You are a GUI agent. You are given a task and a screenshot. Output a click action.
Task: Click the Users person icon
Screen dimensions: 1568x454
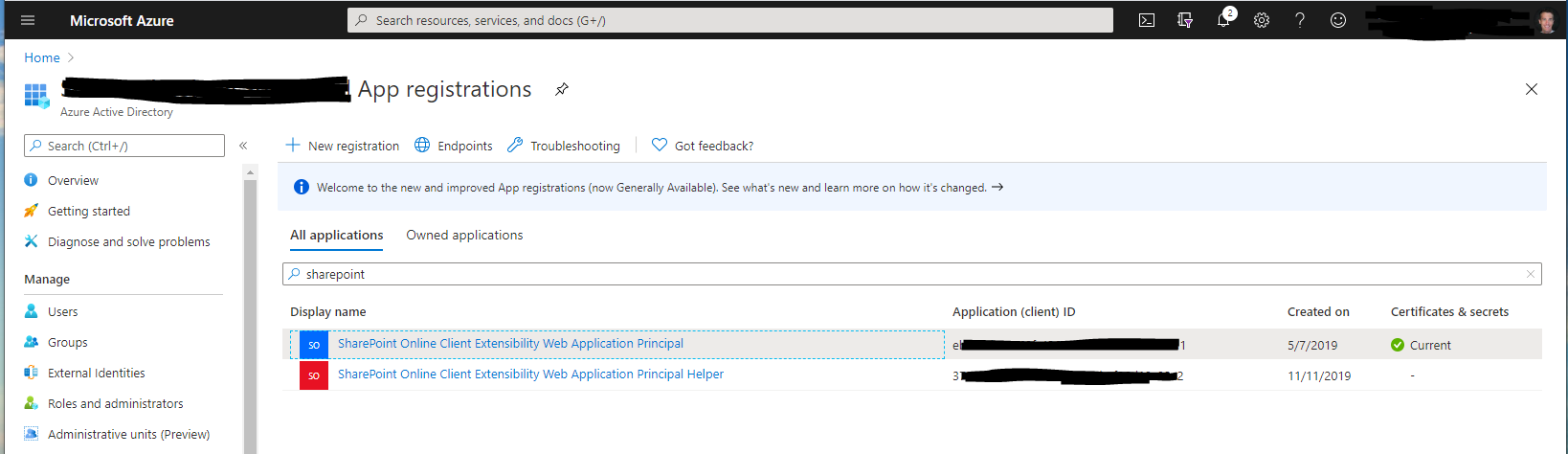point(31,311)
